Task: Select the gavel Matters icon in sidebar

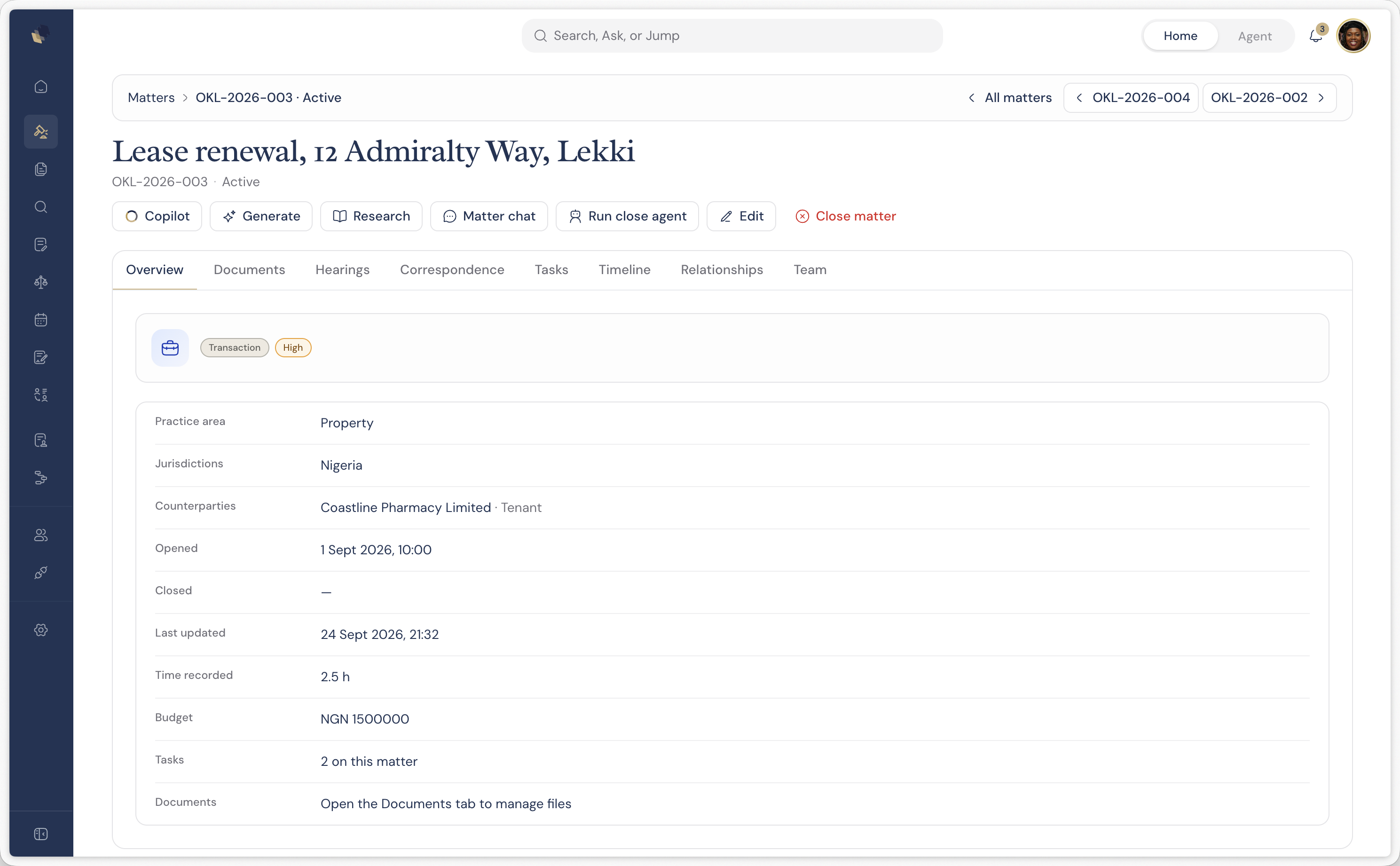Action: tap(40, 132)
